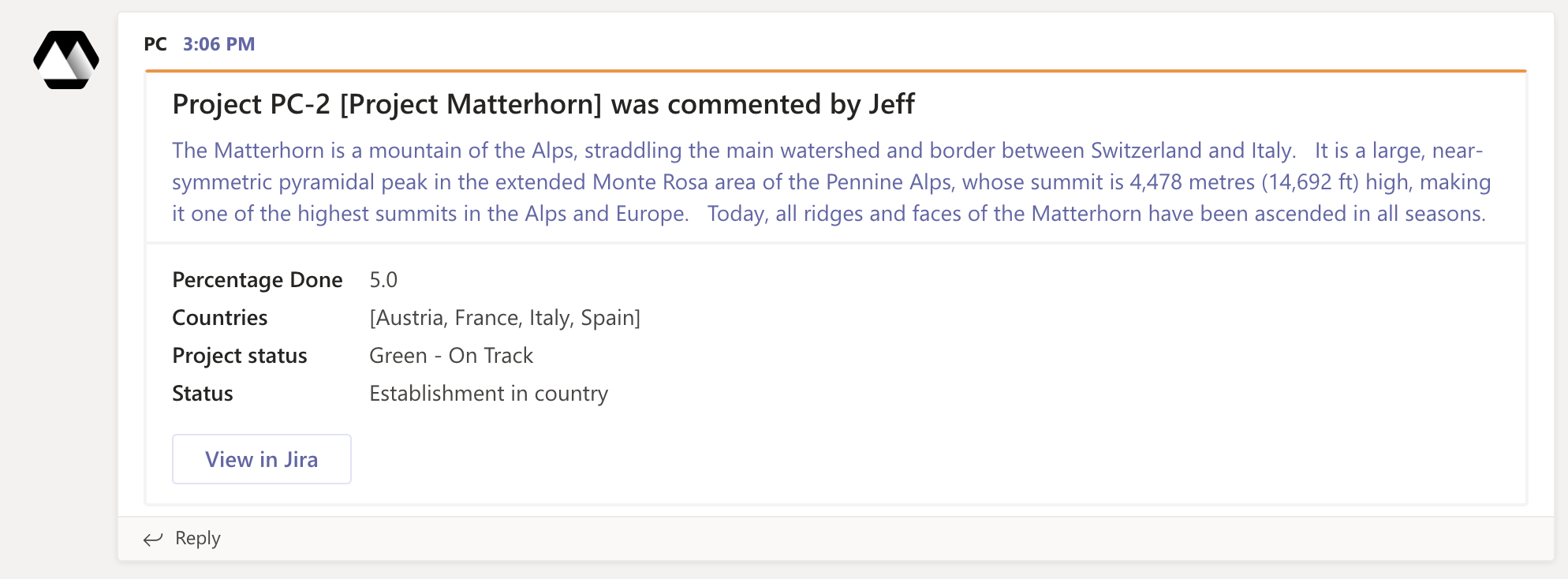
Task: Click the PC sender name label
Action: [x=155, y=44]
